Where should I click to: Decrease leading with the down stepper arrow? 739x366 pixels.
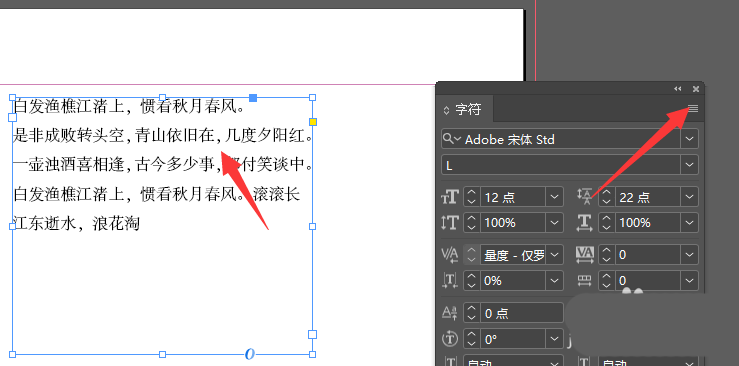click(607, 202)
